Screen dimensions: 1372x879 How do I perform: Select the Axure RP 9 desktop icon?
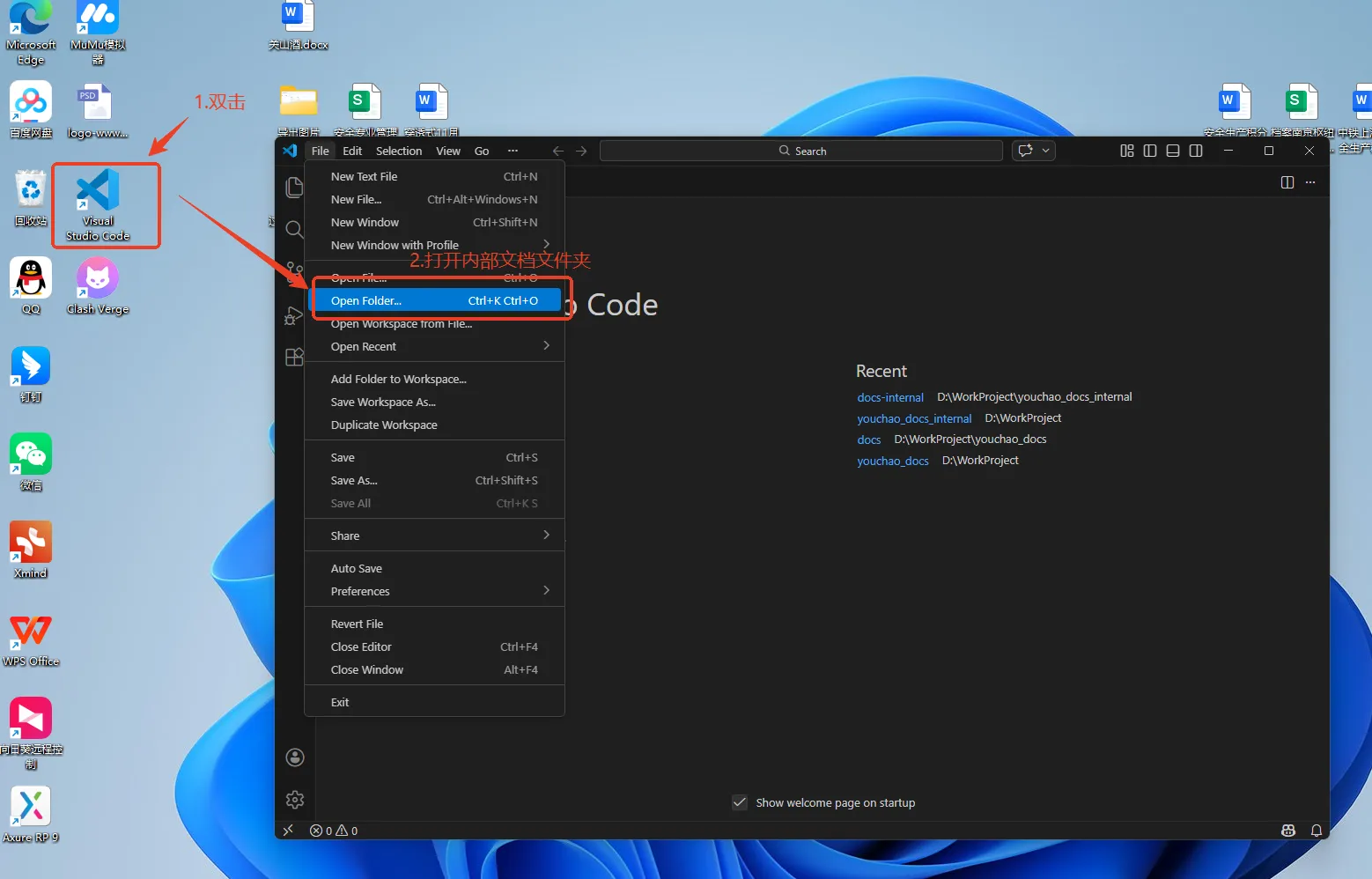point(31,815)
